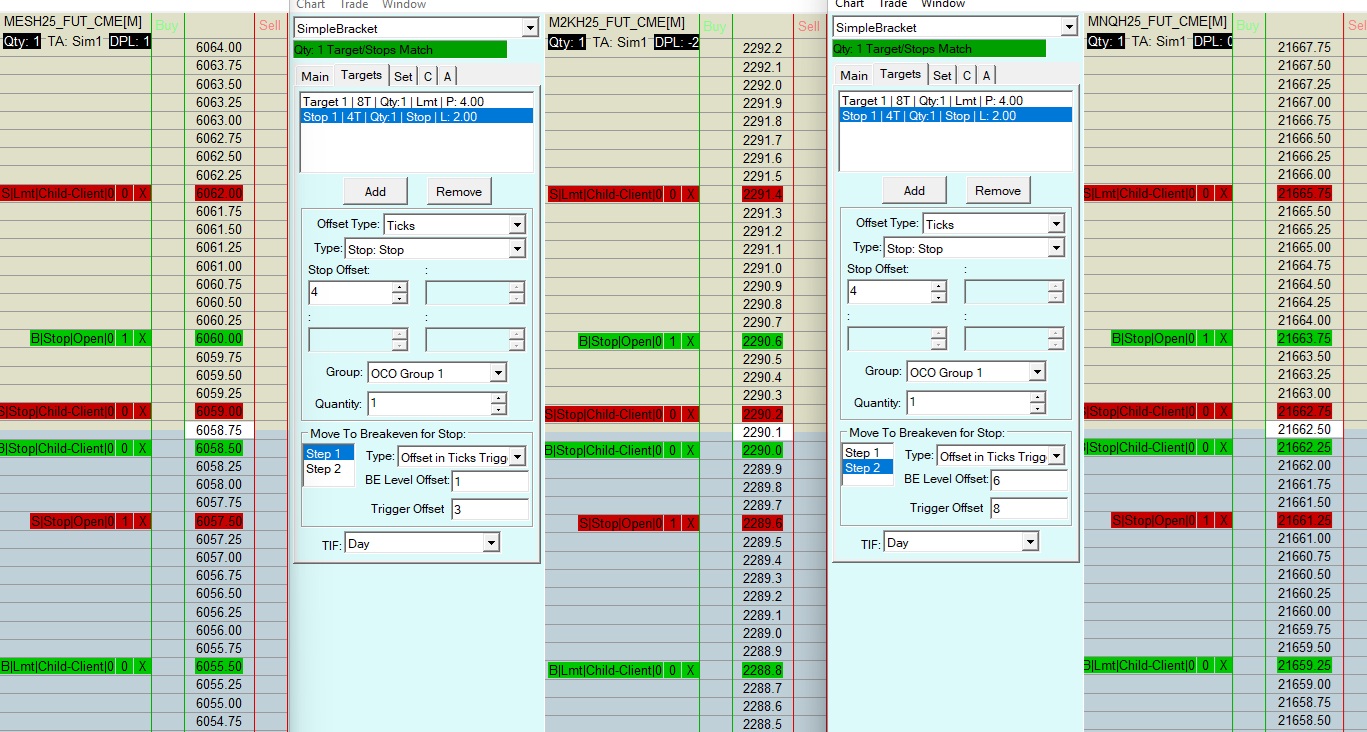Open Offset Type Ticks dropdown in panel beside M2KH25

pos(516,225)
